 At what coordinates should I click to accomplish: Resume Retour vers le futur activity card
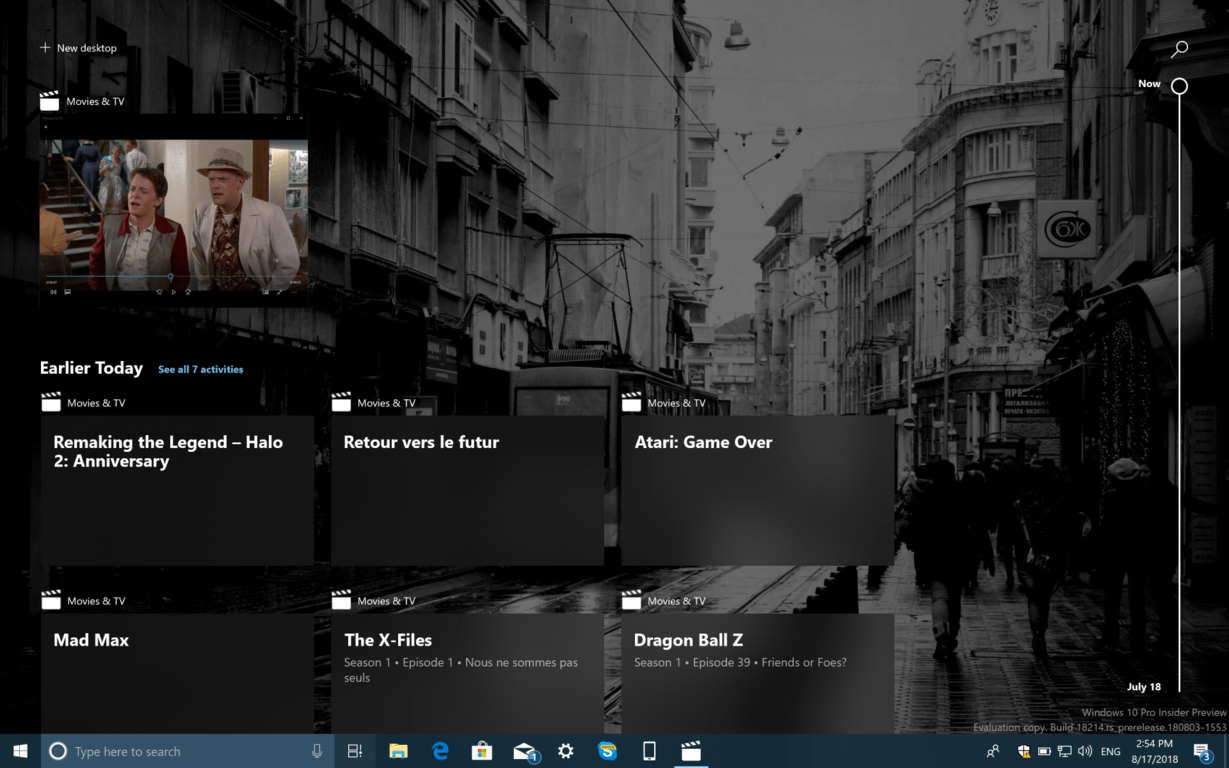click(x=467, y=491)
